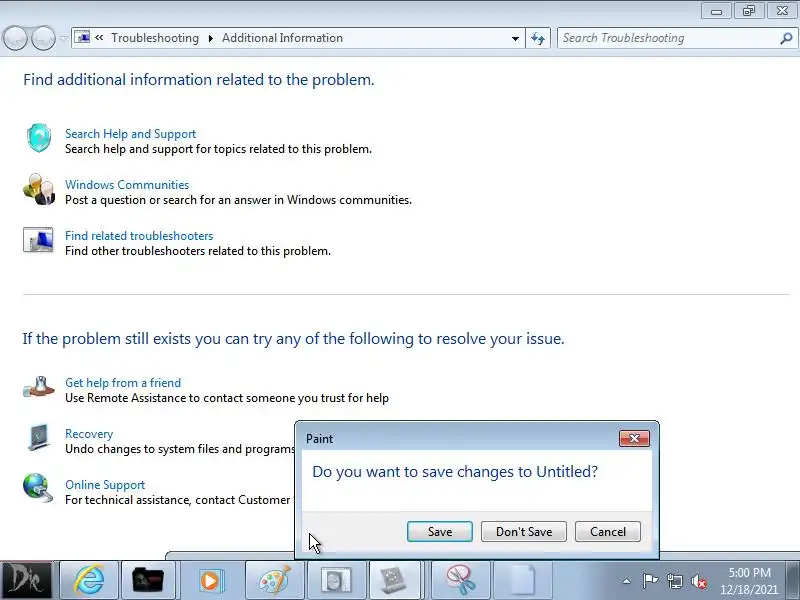800x600 pixels.
Task: Click the Troubleshooting breadcrumb
Action: point(155,38)
